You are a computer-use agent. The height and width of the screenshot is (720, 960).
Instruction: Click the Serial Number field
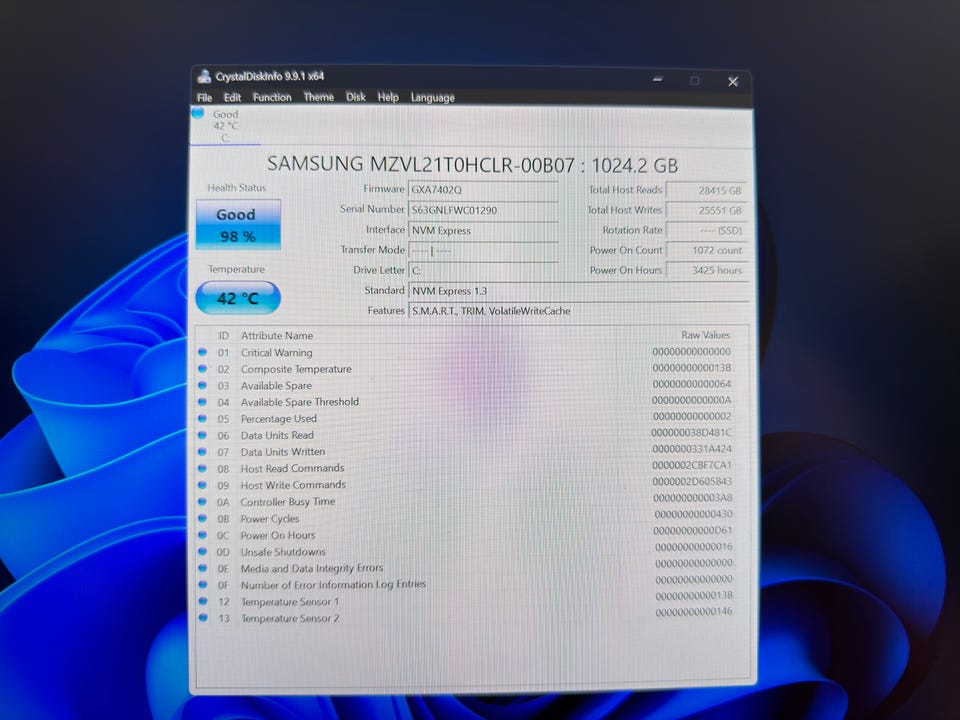(x=483, y=210)
